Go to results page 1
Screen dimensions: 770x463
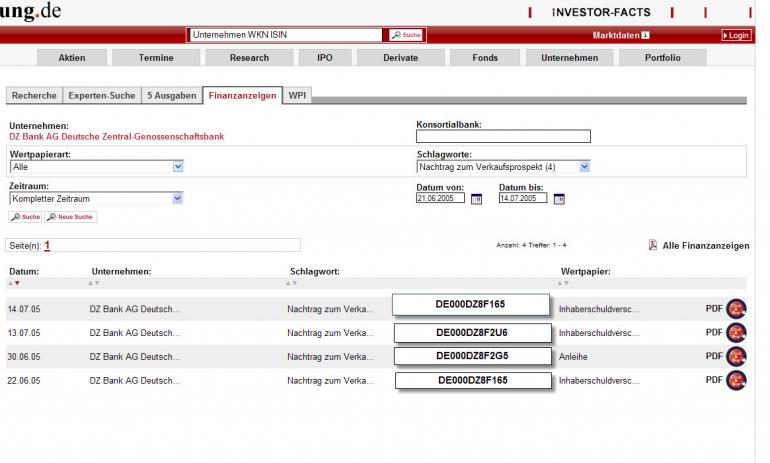click(x=47, y=245)
